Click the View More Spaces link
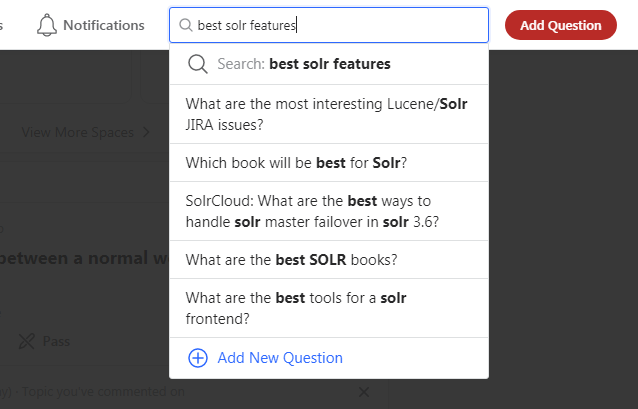This screenshot has height=409, width=638. point(78,132)
